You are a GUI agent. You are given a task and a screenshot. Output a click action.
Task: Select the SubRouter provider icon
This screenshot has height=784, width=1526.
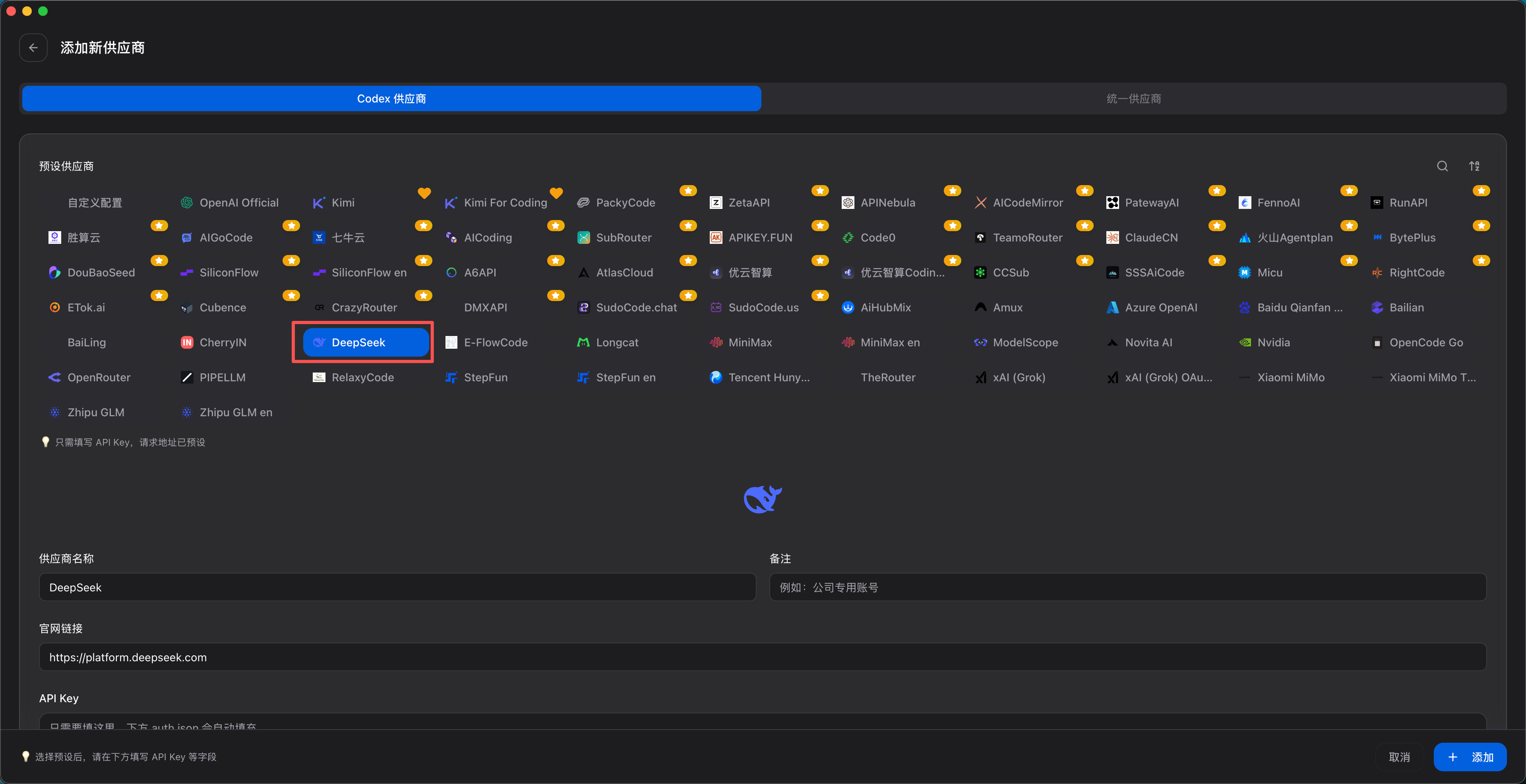[583, 238]
